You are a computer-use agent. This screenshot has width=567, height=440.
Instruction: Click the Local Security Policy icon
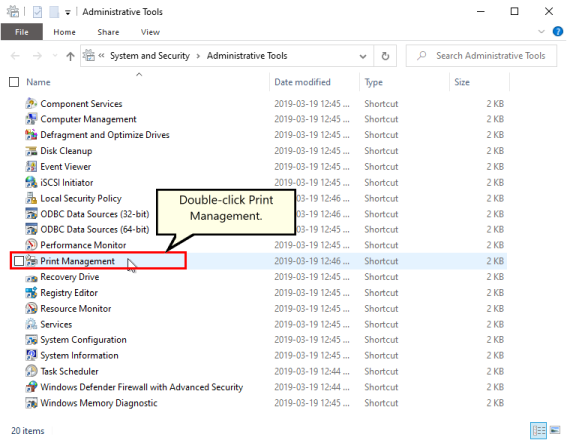[31, 198]
